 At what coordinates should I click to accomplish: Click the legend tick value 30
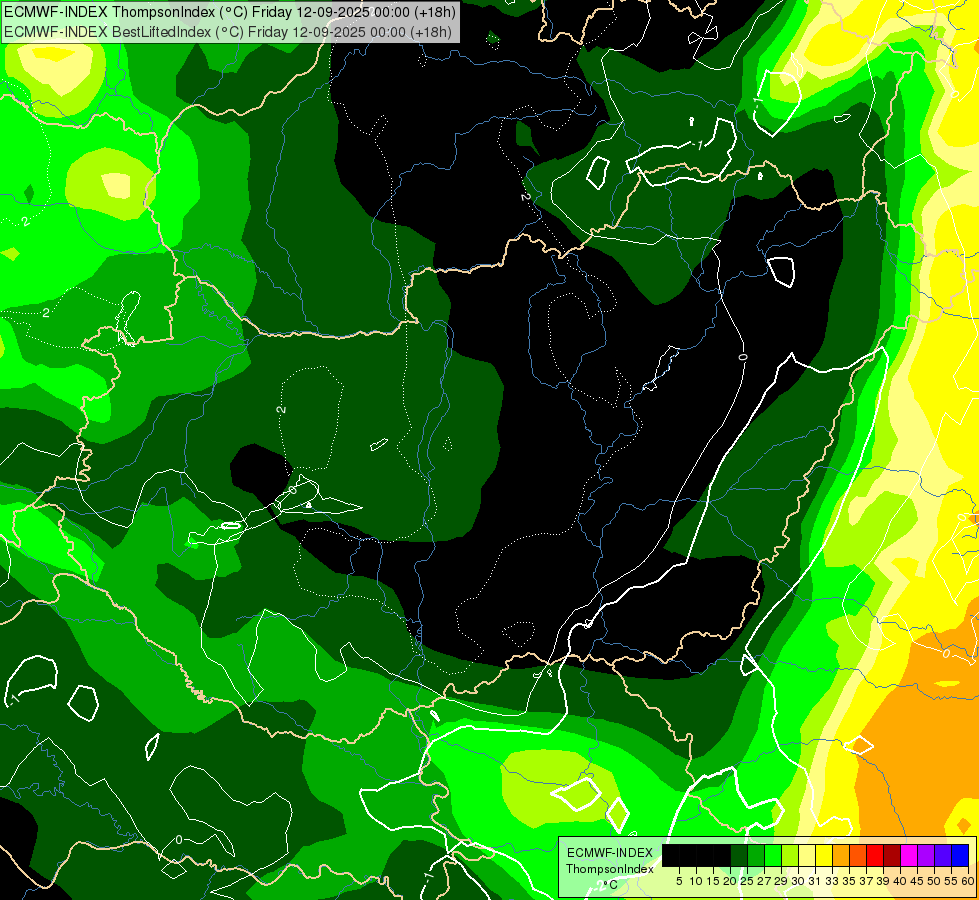coord(798,881)
